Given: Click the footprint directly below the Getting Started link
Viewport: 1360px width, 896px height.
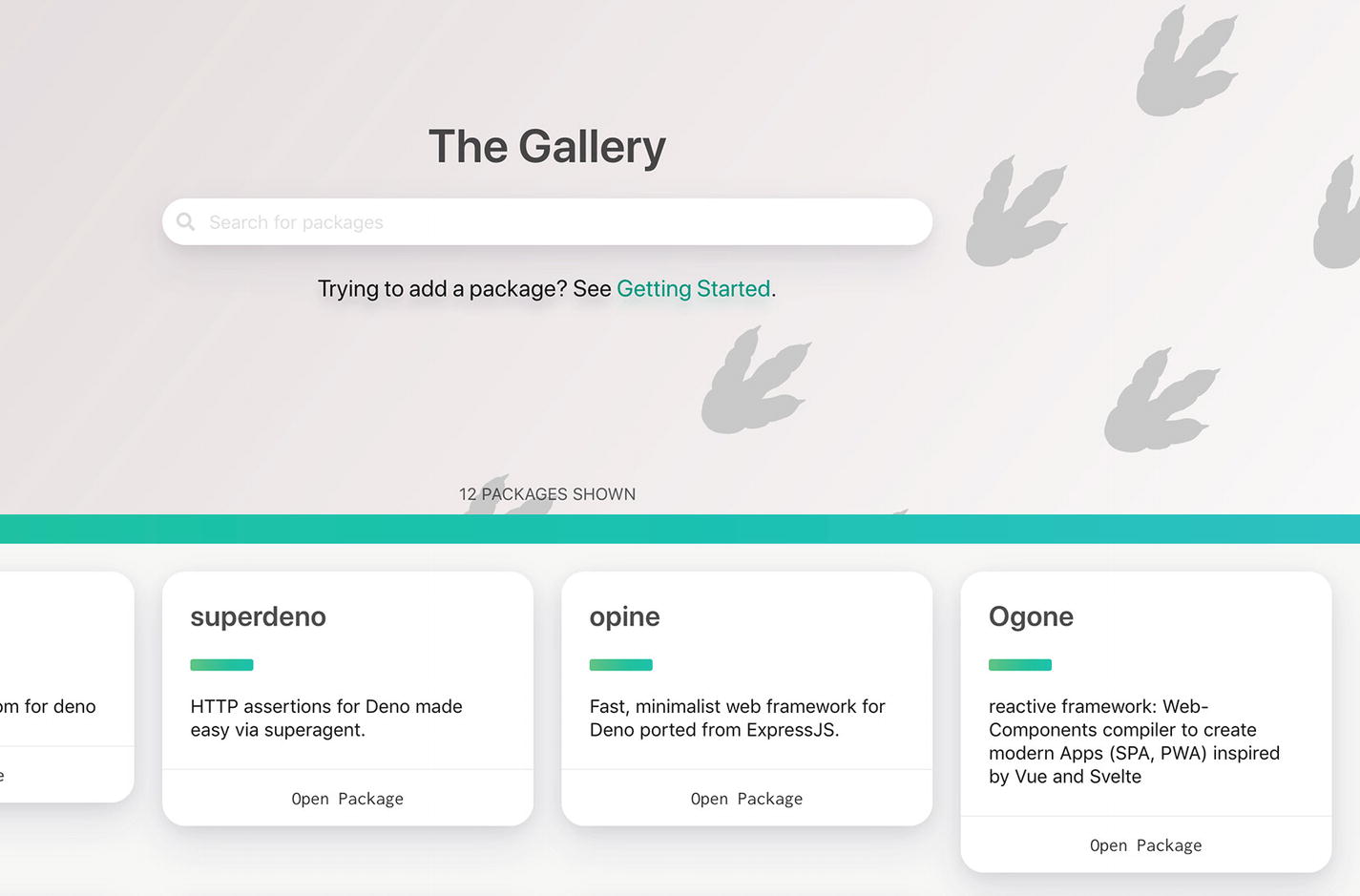Looking at the screenshot, I should (x=754, y=382).
